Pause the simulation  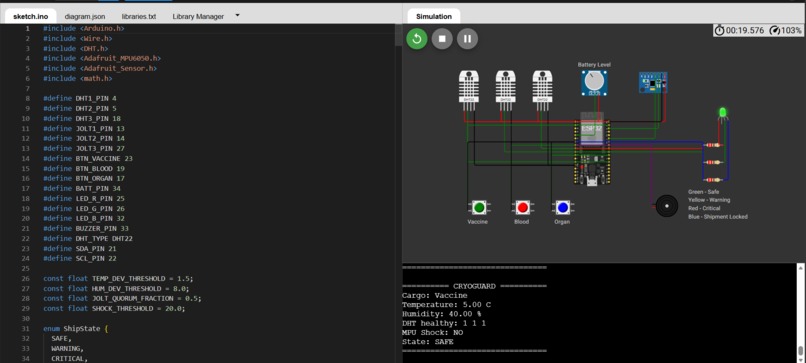[x=467, y=39]
